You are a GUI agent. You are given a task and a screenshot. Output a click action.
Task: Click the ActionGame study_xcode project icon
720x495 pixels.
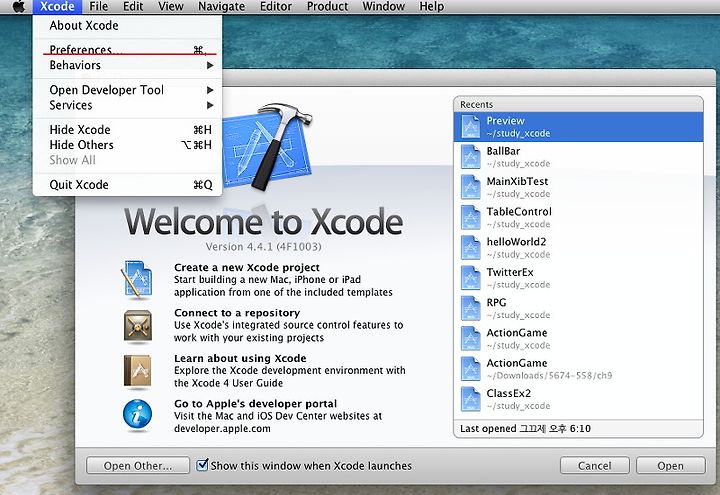[x=471, y=339]
